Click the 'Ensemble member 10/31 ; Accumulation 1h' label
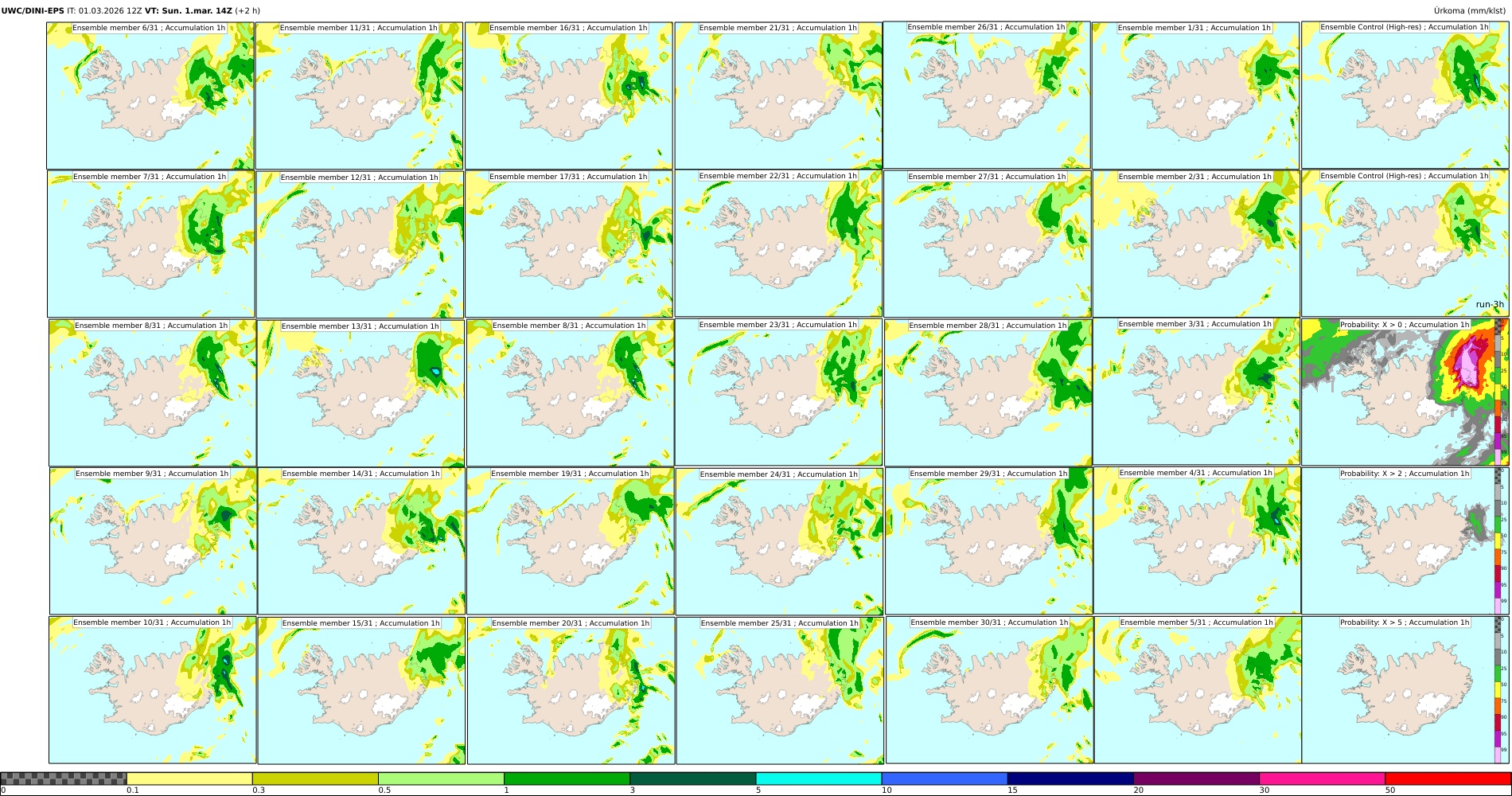Viewport: 1512px width, 796px height. [x=152, y=622]
